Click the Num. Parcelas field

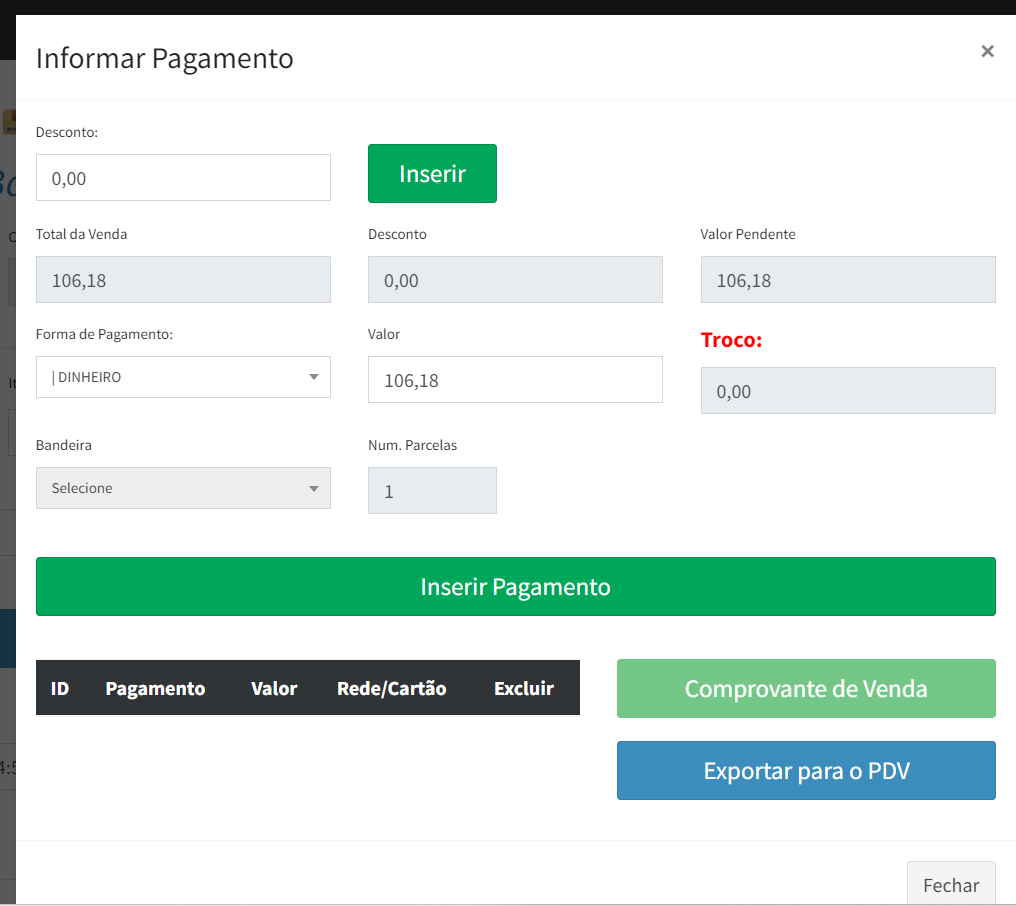click(x=432, y=492)
